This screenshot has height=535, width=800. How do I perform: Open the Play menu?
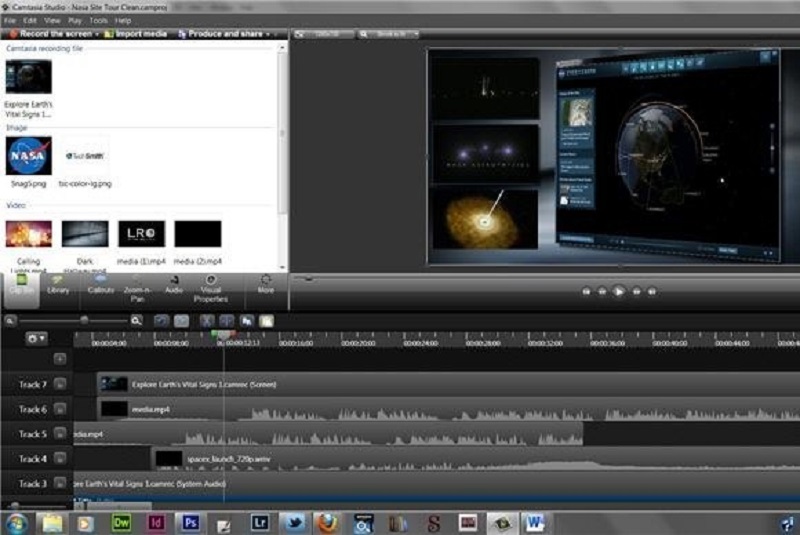click(75, 20)
